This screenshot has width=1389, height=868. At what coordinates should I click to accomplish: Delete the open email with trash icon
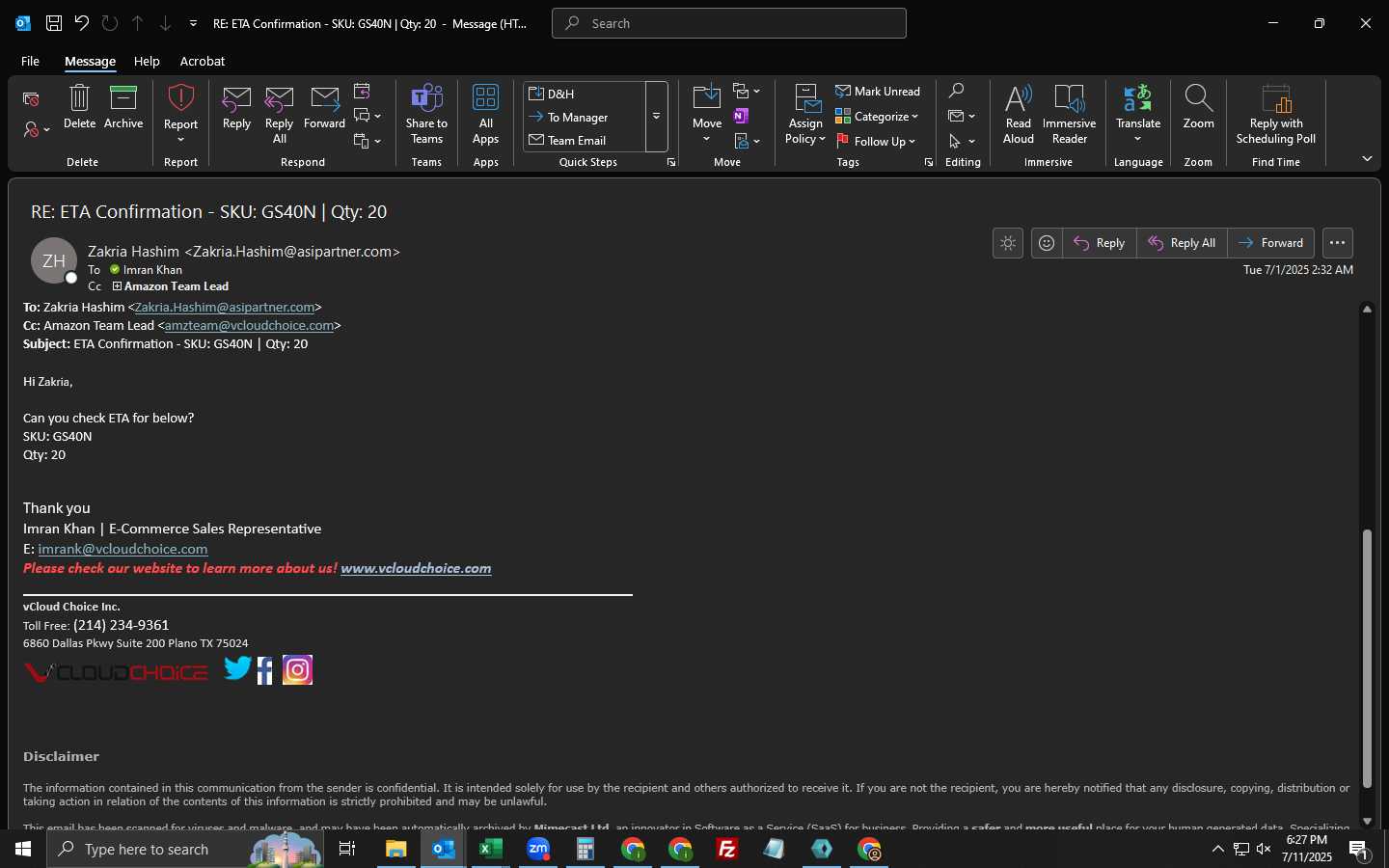pos(79,107)
